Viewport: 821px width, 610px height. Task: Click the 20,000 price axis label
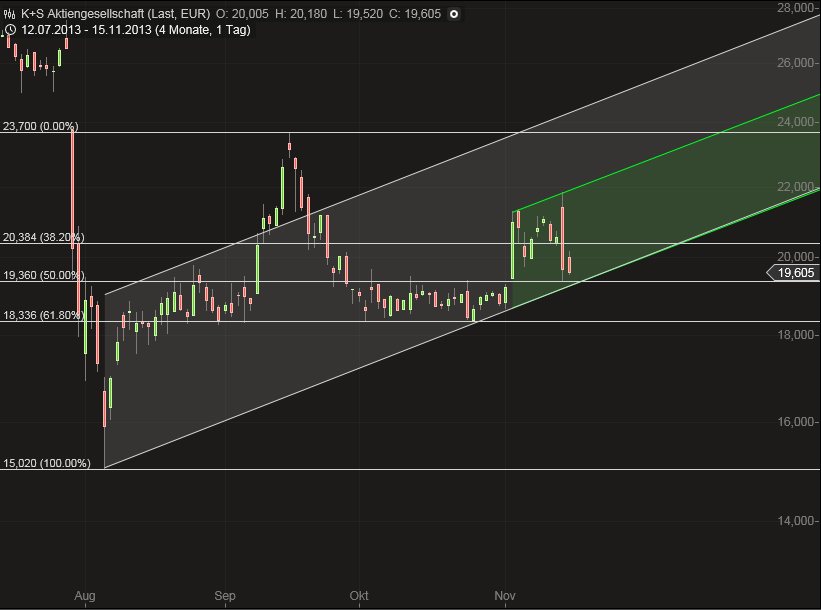797,257
